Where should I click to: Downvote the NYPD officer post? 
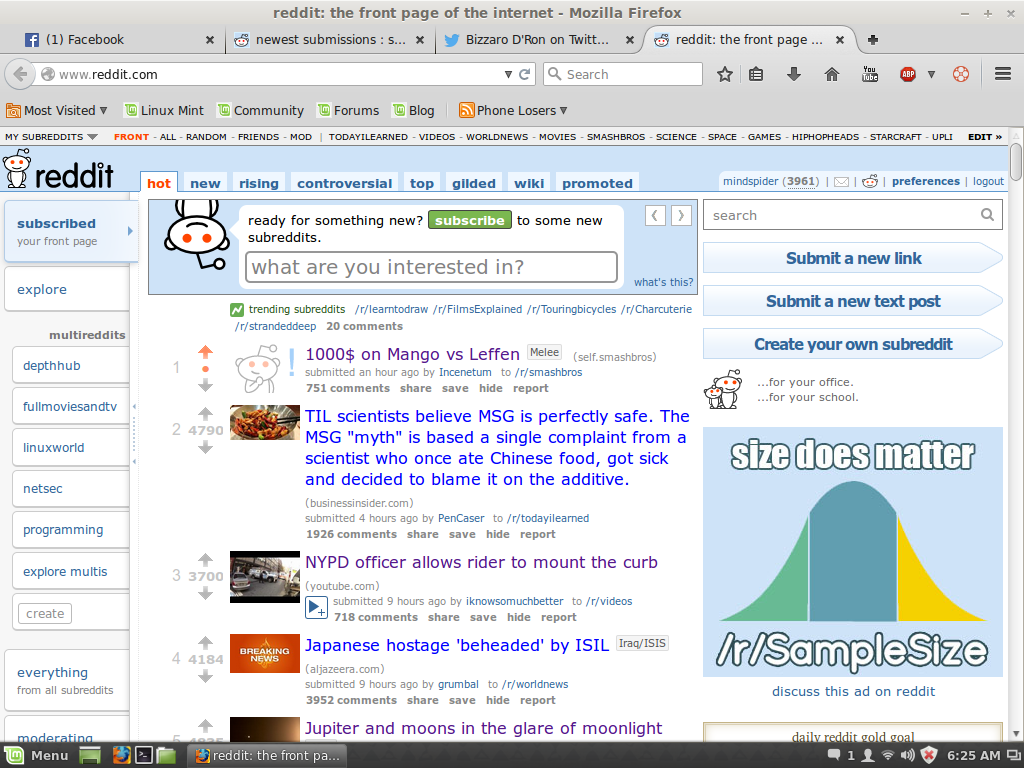206,594
